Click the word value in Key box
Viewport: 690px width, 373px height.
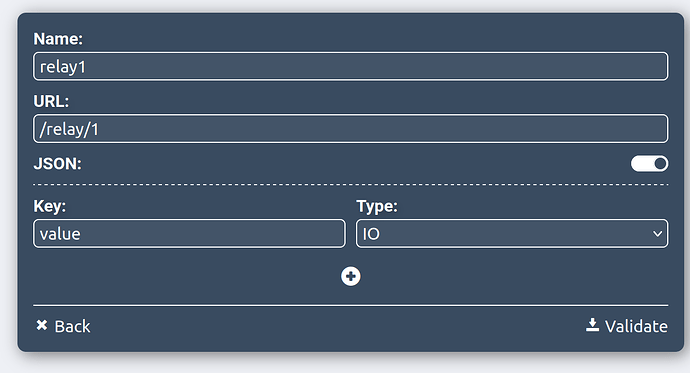pos(60,234)
